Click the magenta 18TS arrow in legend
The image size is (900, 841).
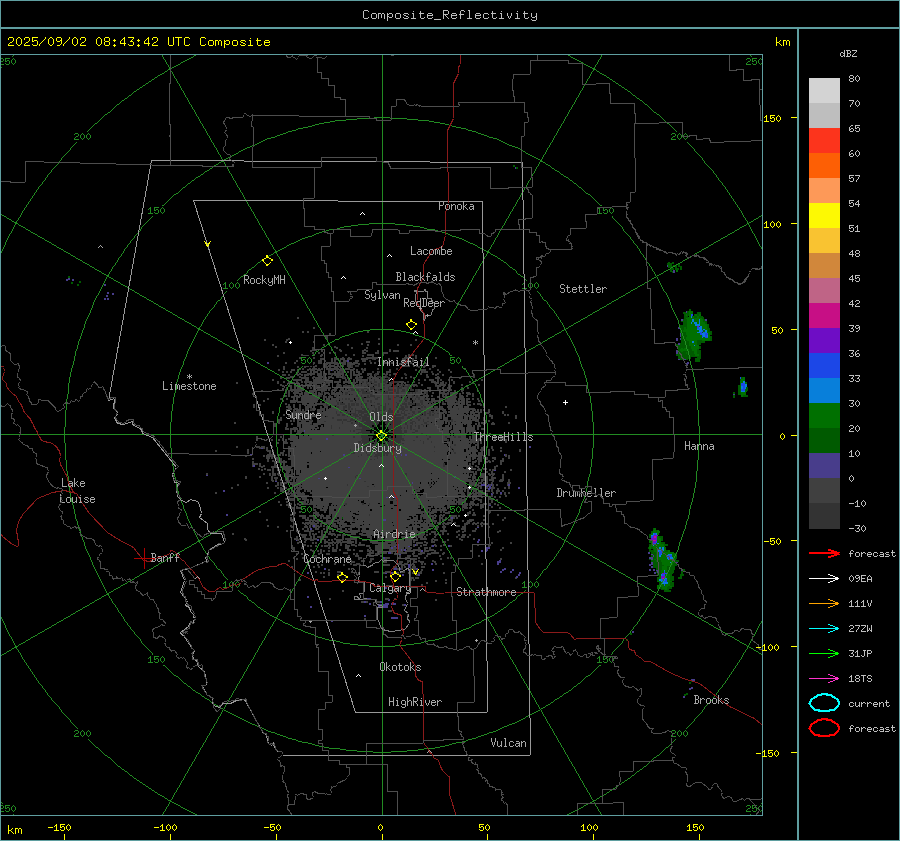pyautogui.click(x=824, y=679)
